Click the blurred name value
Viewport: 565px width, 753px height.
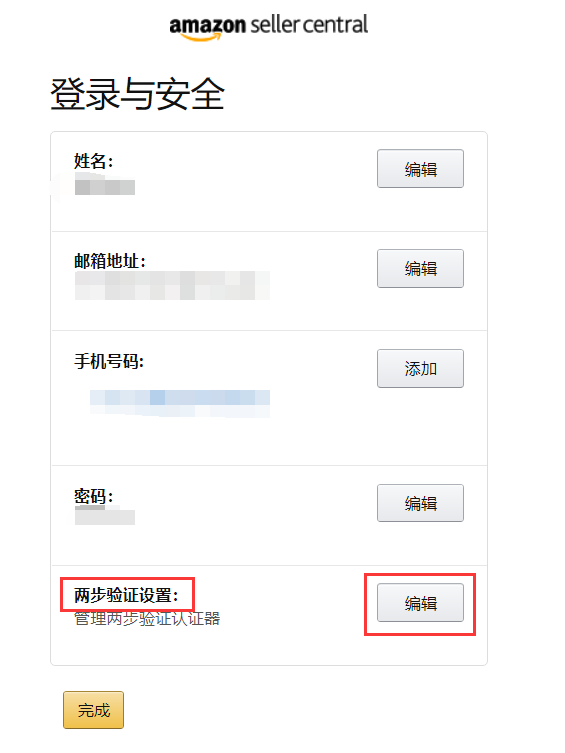click(105, 187)
